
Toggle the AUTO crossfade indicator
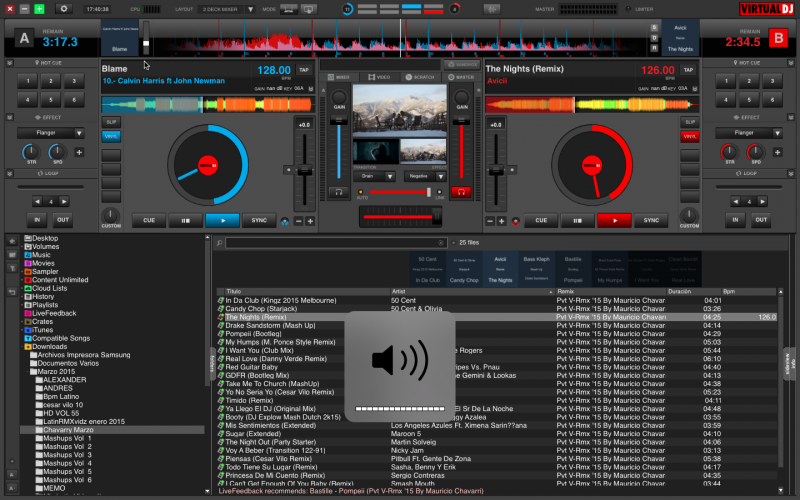coord(361,192)
